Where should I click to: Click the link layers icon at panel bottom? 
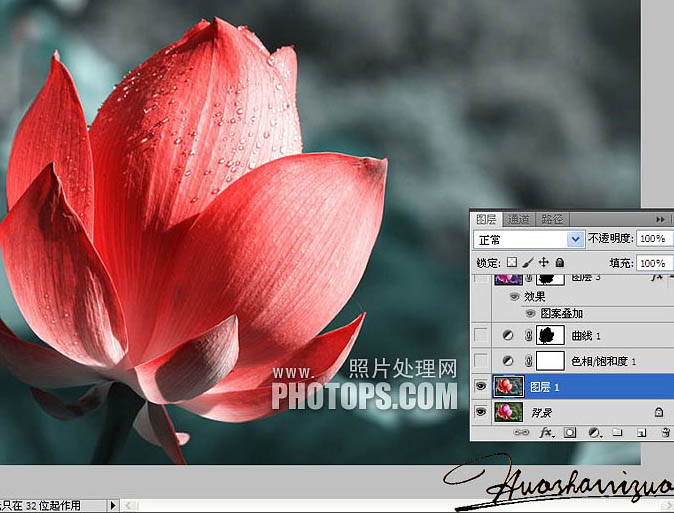click(x=521, y=433)
